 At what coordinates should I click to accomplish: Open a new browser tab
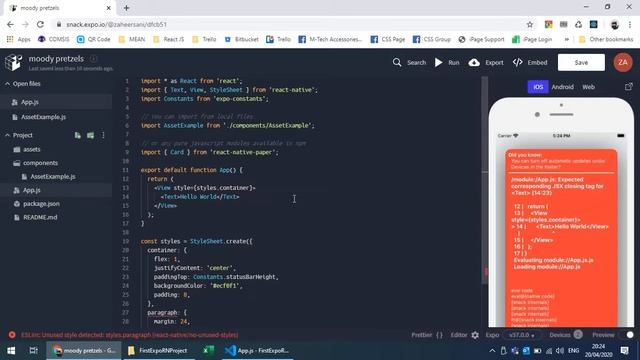click(x=127, y=8)
